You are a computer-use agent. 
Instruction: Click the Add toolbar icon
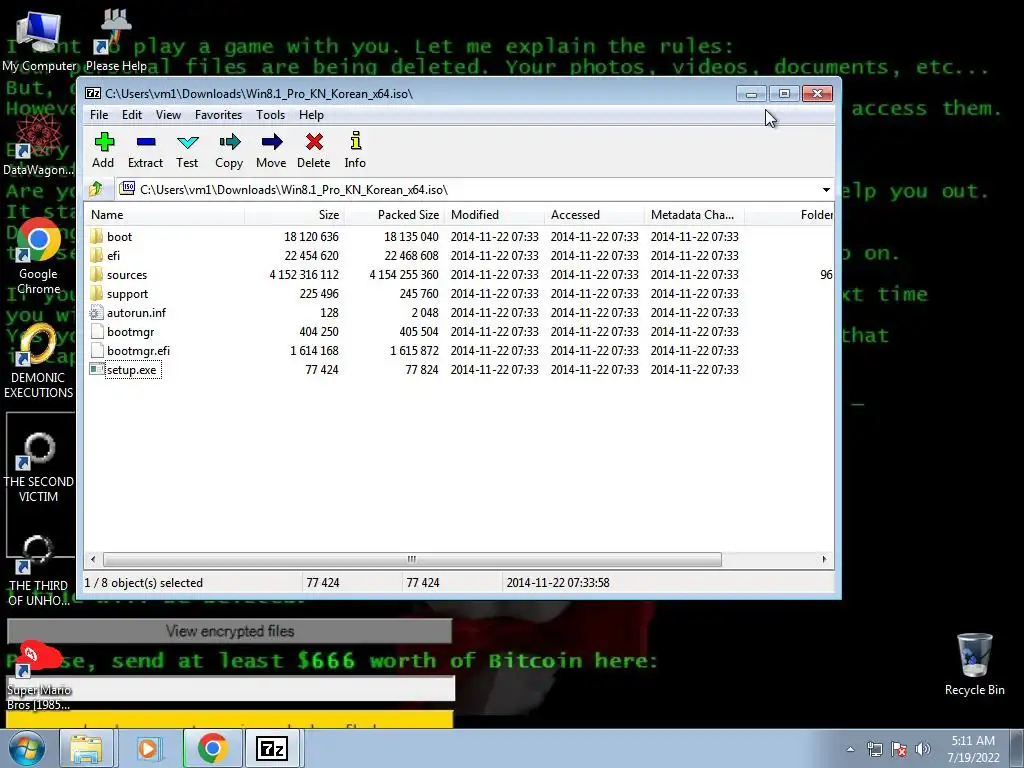[x=104, y=142]
